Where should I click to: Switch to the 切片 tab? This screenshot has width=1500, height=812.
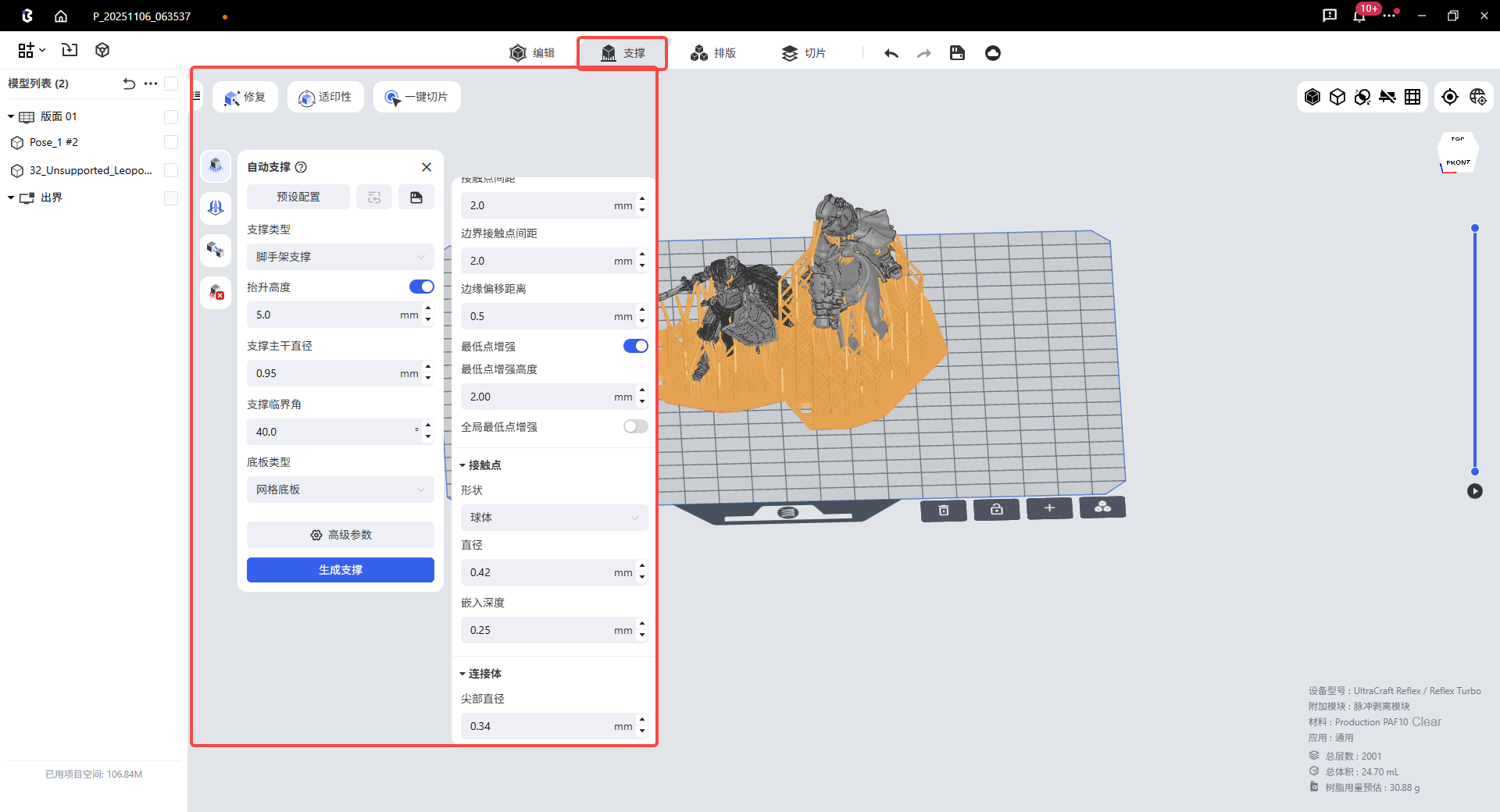(x=804, y=53)
